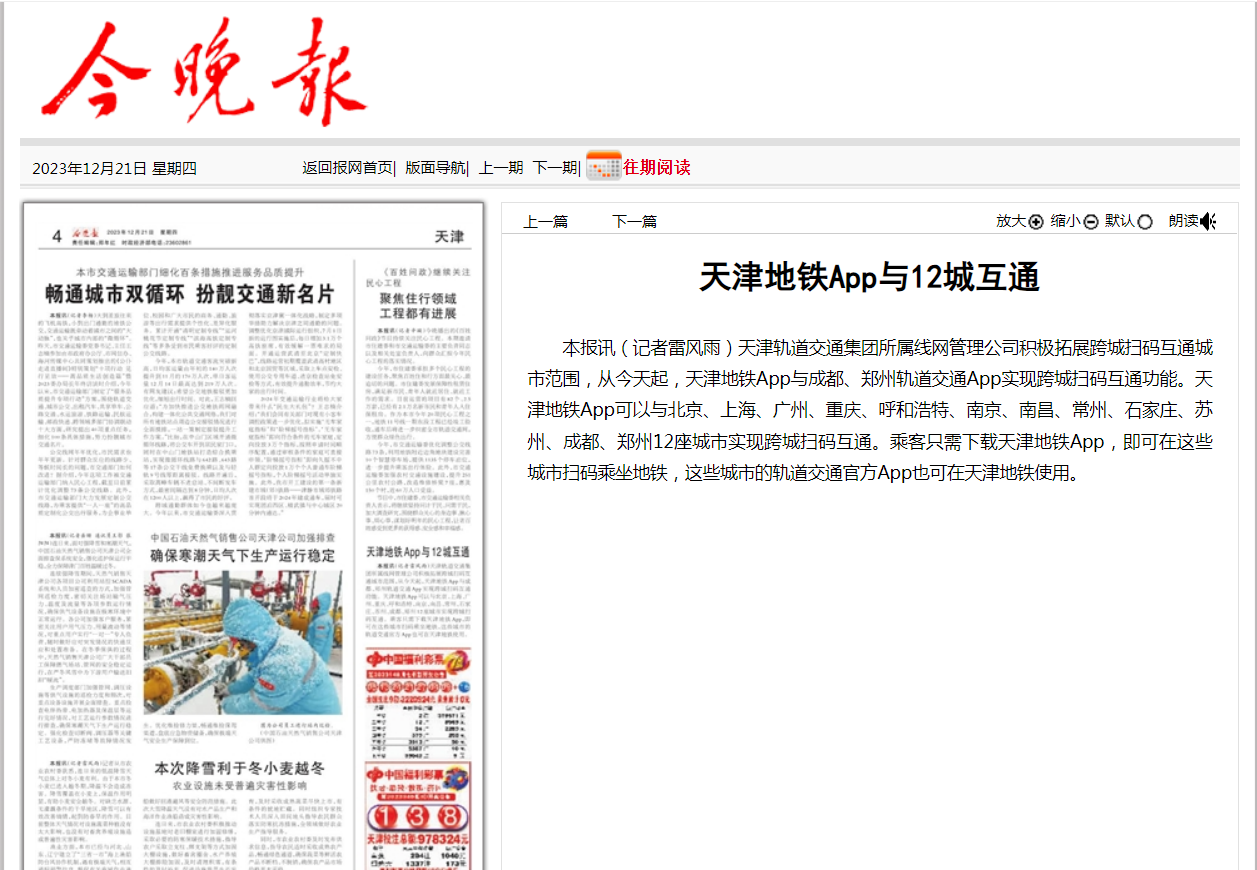Click the zoom-in plus icon
Viewport: 1257px width, 870px height.
pos(1036,222)
